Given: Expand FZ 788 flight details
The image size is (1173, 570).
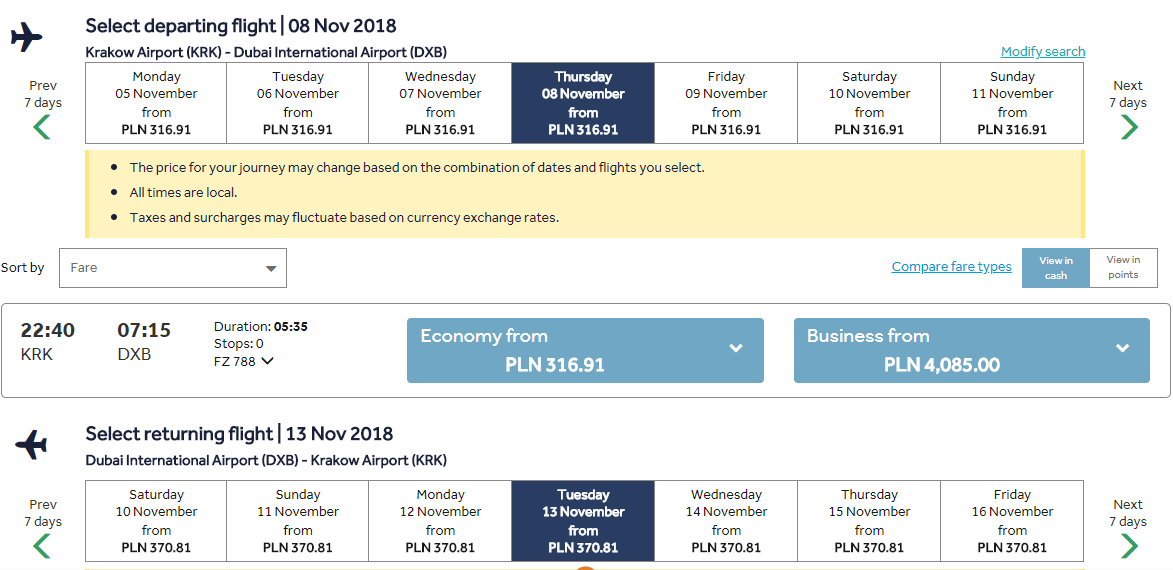Looking at the screenshot, I should click(244, 362).
